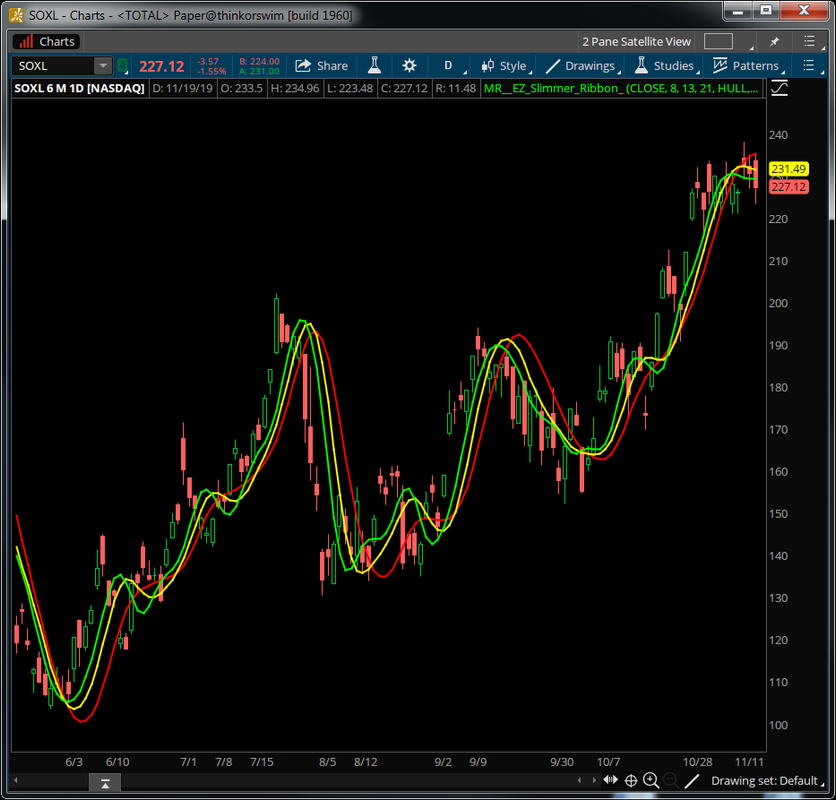The height and width of the screenshot is (800, 836).
Task: Toggle the price axis scale icon
Action: coord(779,88)
